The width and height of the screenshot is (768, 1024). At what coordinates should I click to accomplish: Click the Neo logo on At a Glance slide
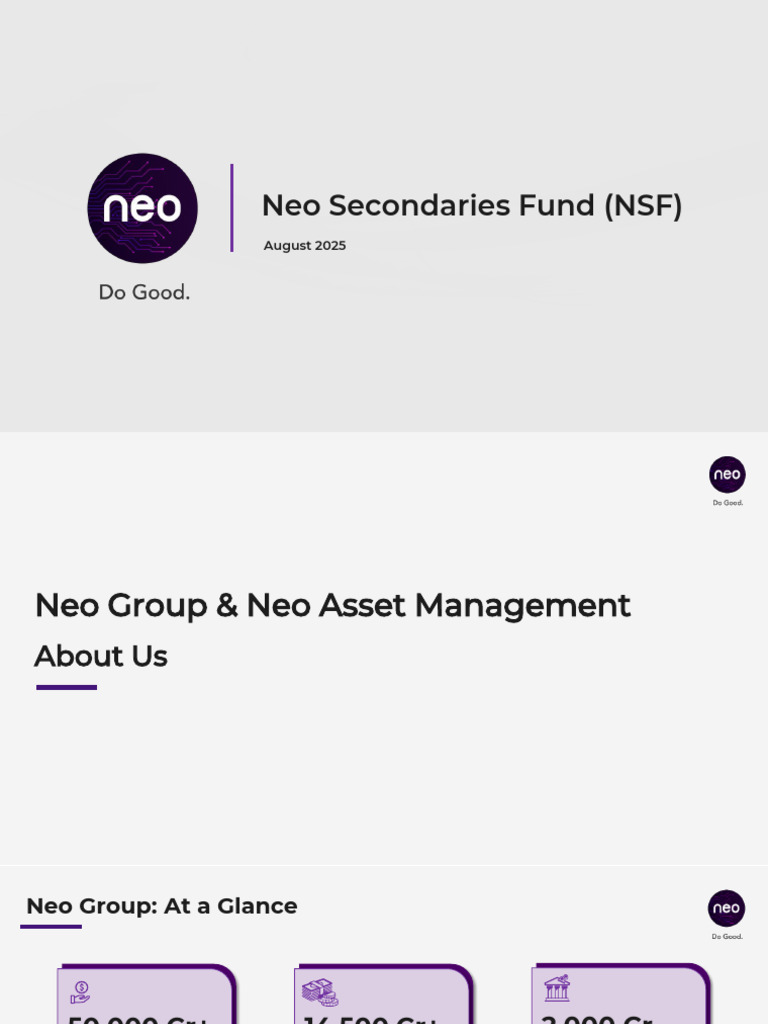point(726,908)
